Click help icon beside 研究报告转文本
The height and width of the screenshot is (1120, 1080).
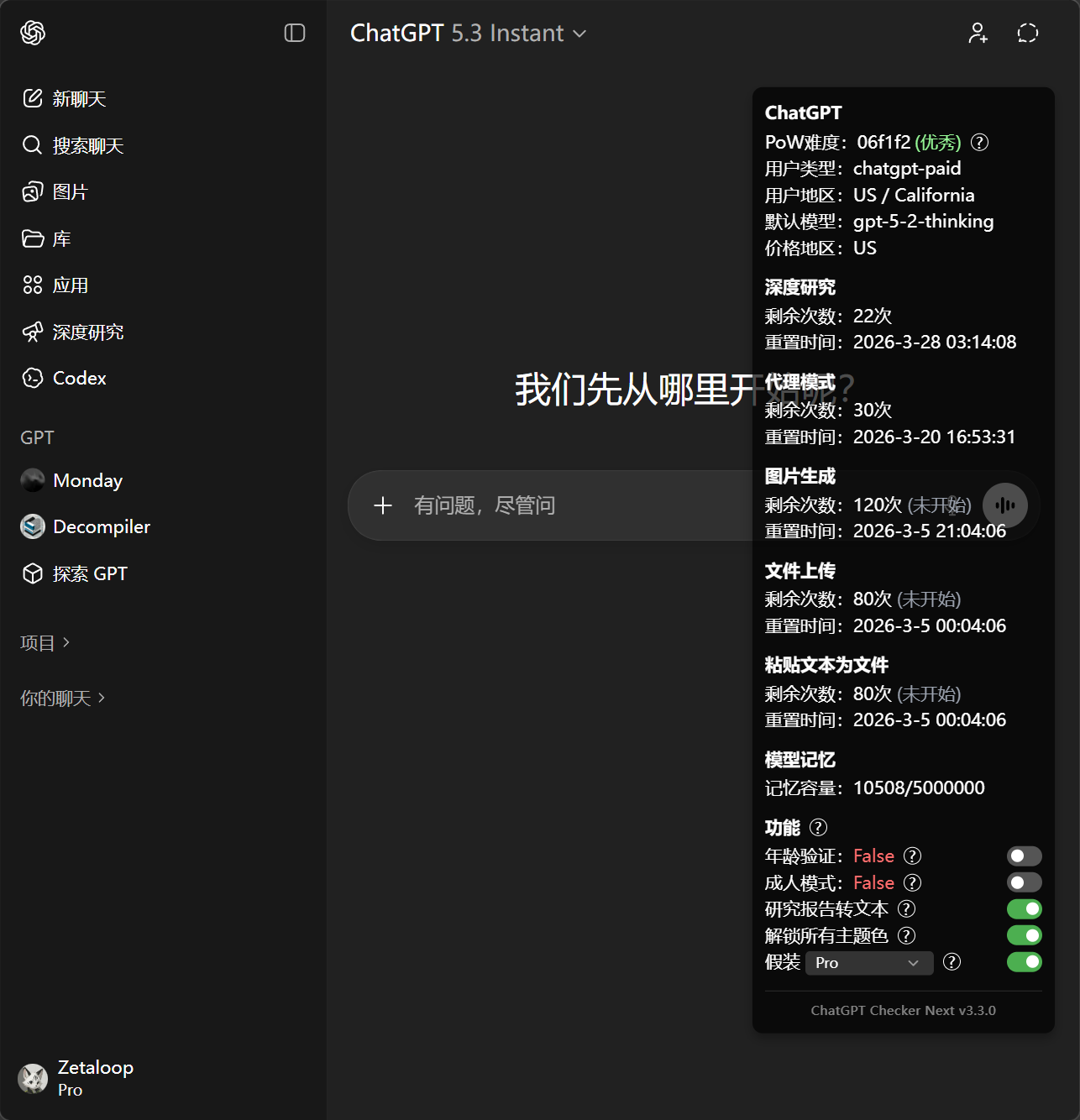906,908
